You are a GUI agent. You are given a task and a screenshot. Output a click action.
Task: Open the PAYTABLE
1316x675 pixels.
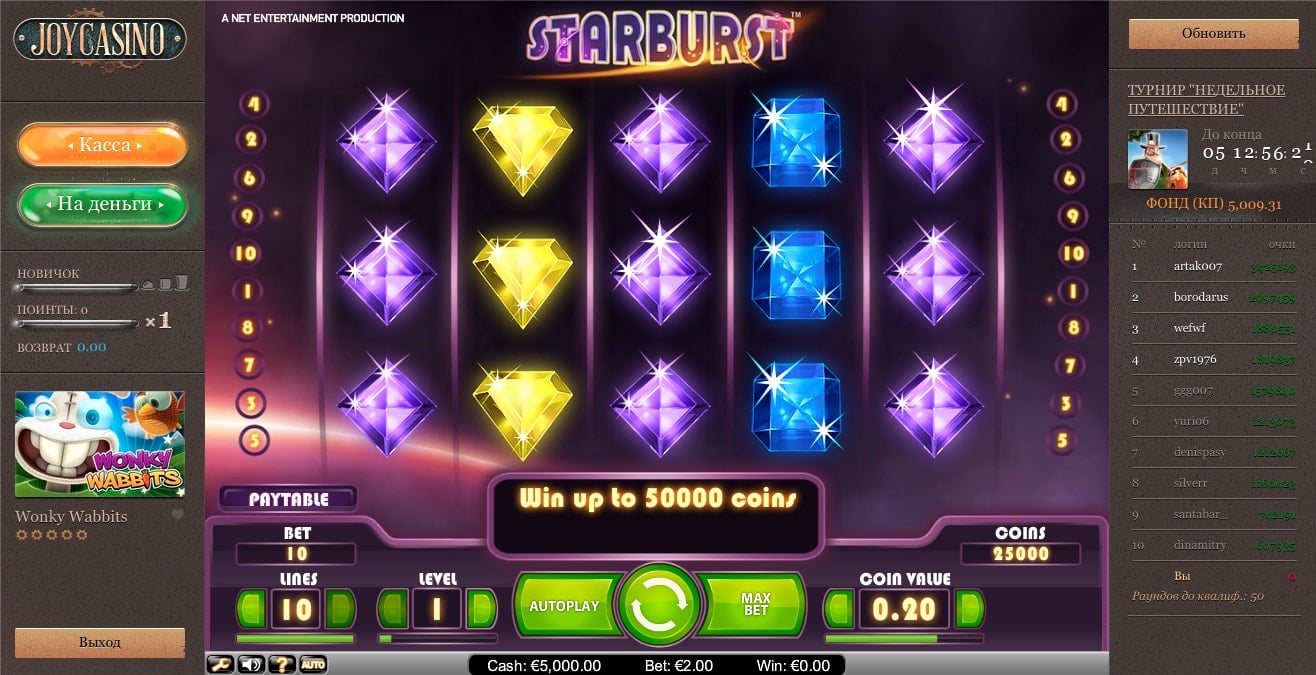(x=288, y=498)
